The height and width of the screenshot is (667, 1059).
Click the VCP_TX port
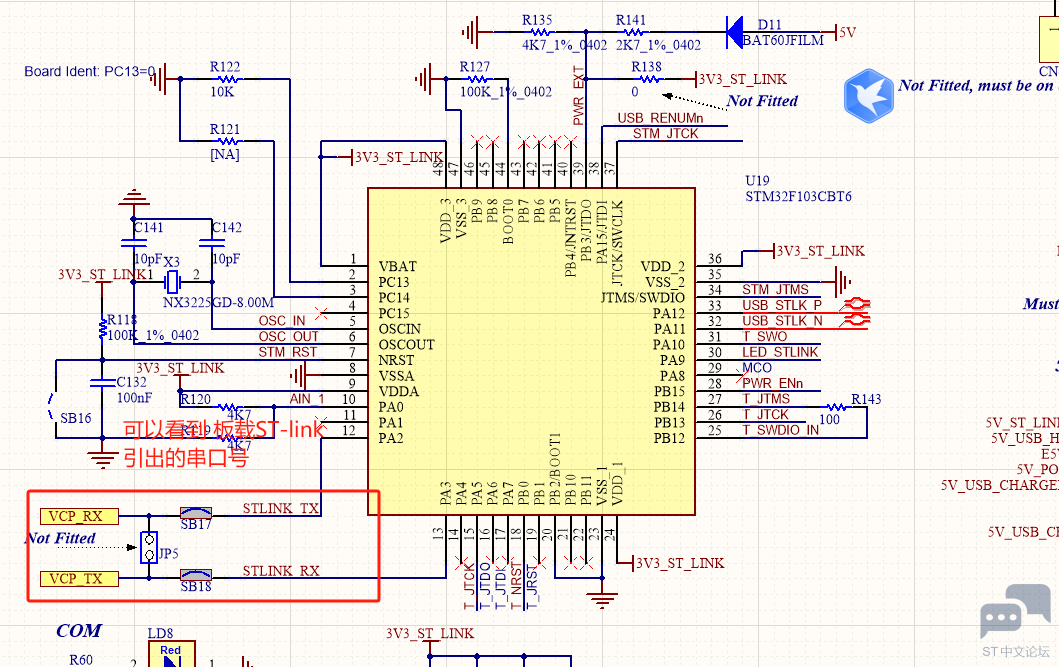(79, 579)
